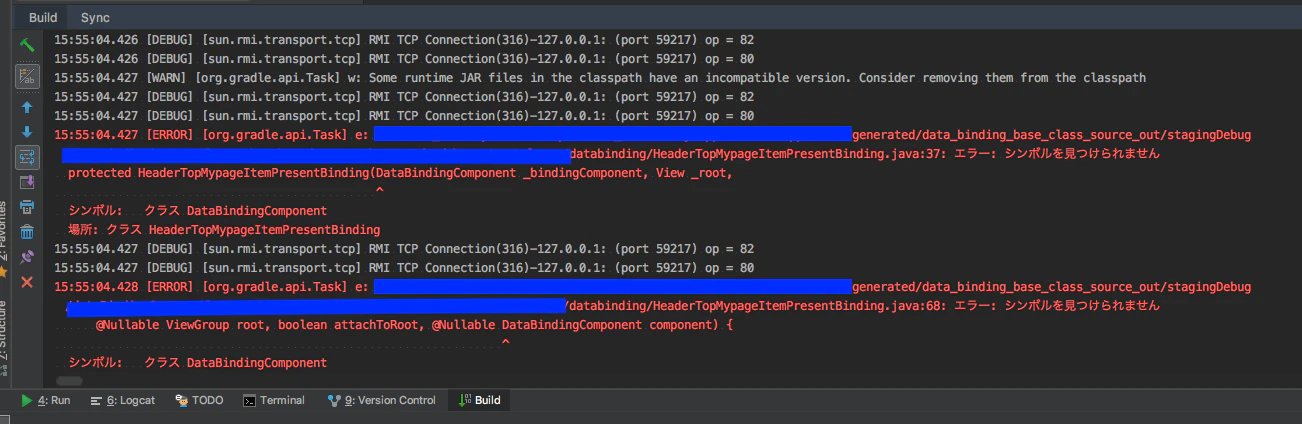The width and height of the screenshot is (1302, 424).
Task: Open the 4: Run tool window
Action: tap(46, 400)
